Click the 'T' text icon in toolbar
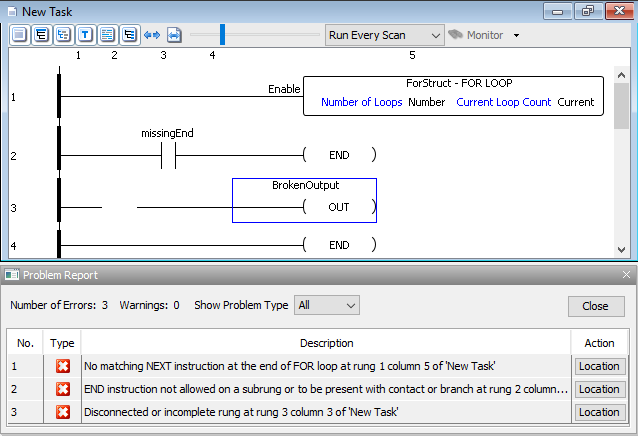The height and width of the screenshot is (436, 638). pyautogui.click(x=85, y=35)
